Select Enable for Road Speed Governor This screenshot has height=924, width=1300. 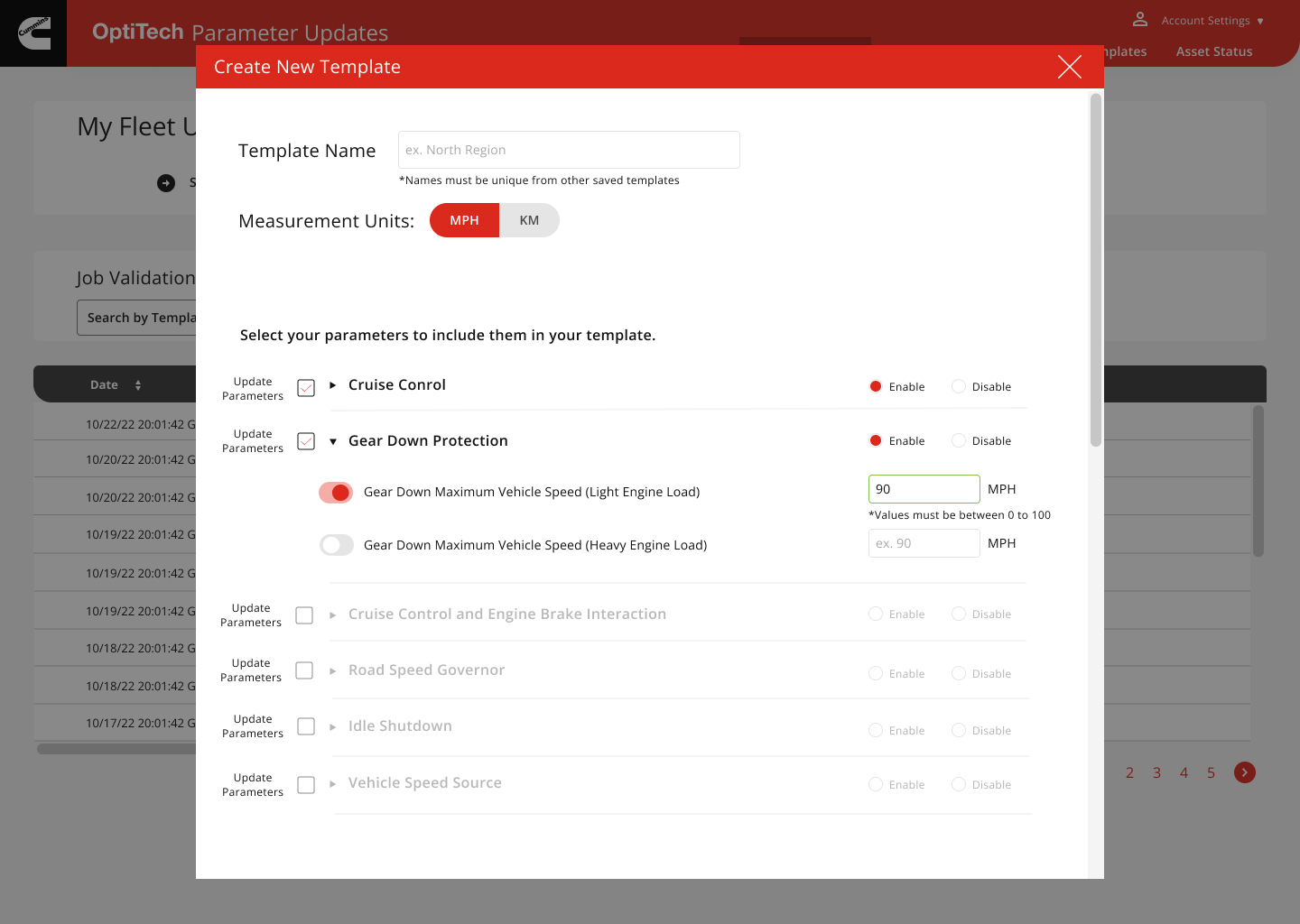click(876, 673)
